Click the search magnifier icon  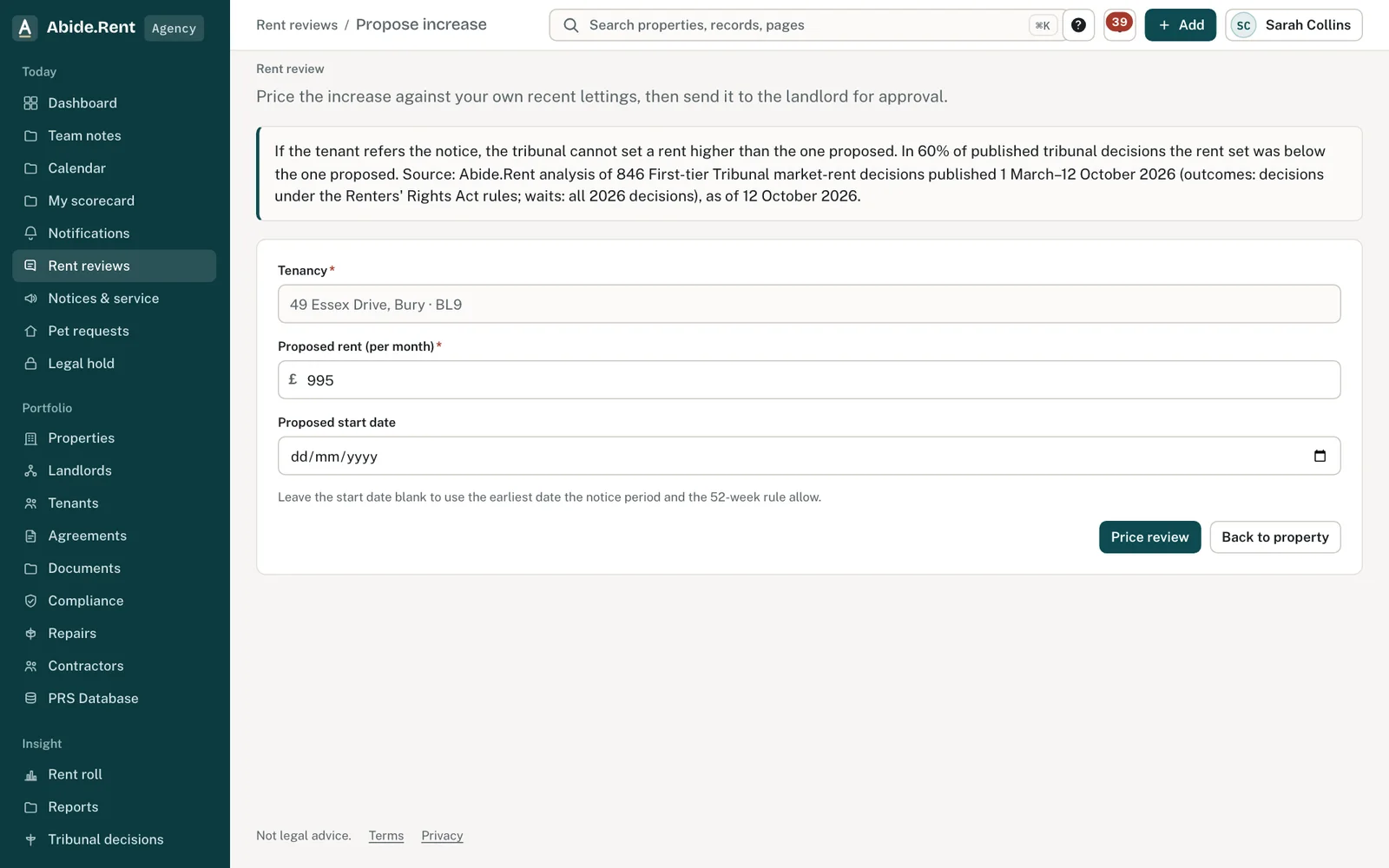(571, 25)
